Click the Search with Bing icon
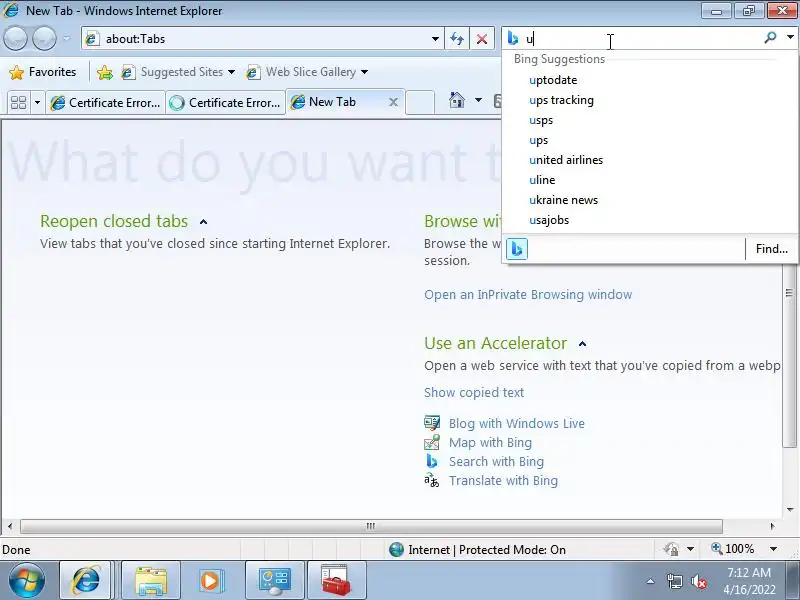800x600 pixels. (x=432, y=461)
